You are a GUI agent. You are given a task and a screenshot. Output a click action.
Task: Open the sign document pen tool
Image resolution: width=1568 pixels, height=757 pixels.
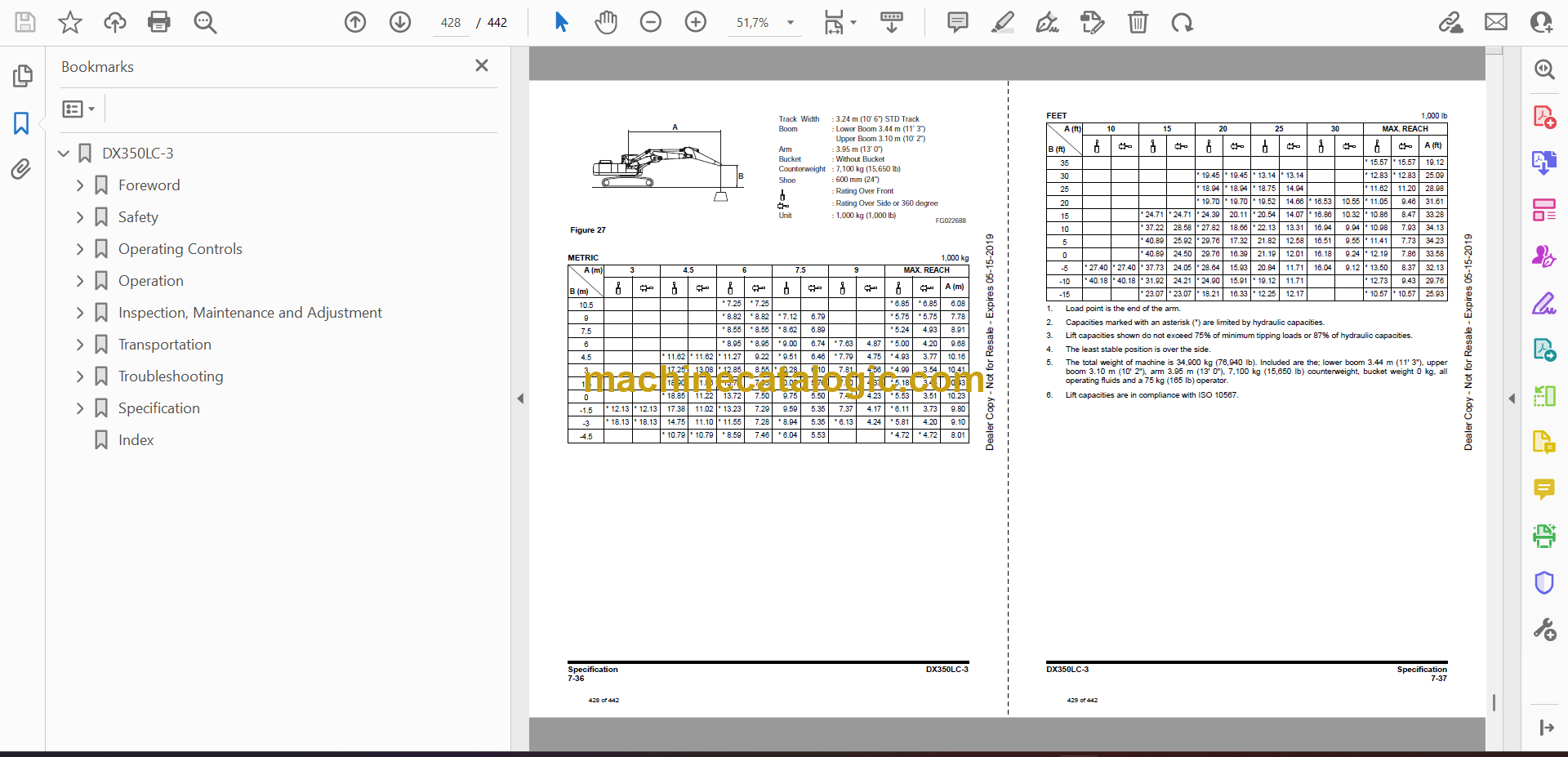pyautogui.click(x=1048, y=22)
